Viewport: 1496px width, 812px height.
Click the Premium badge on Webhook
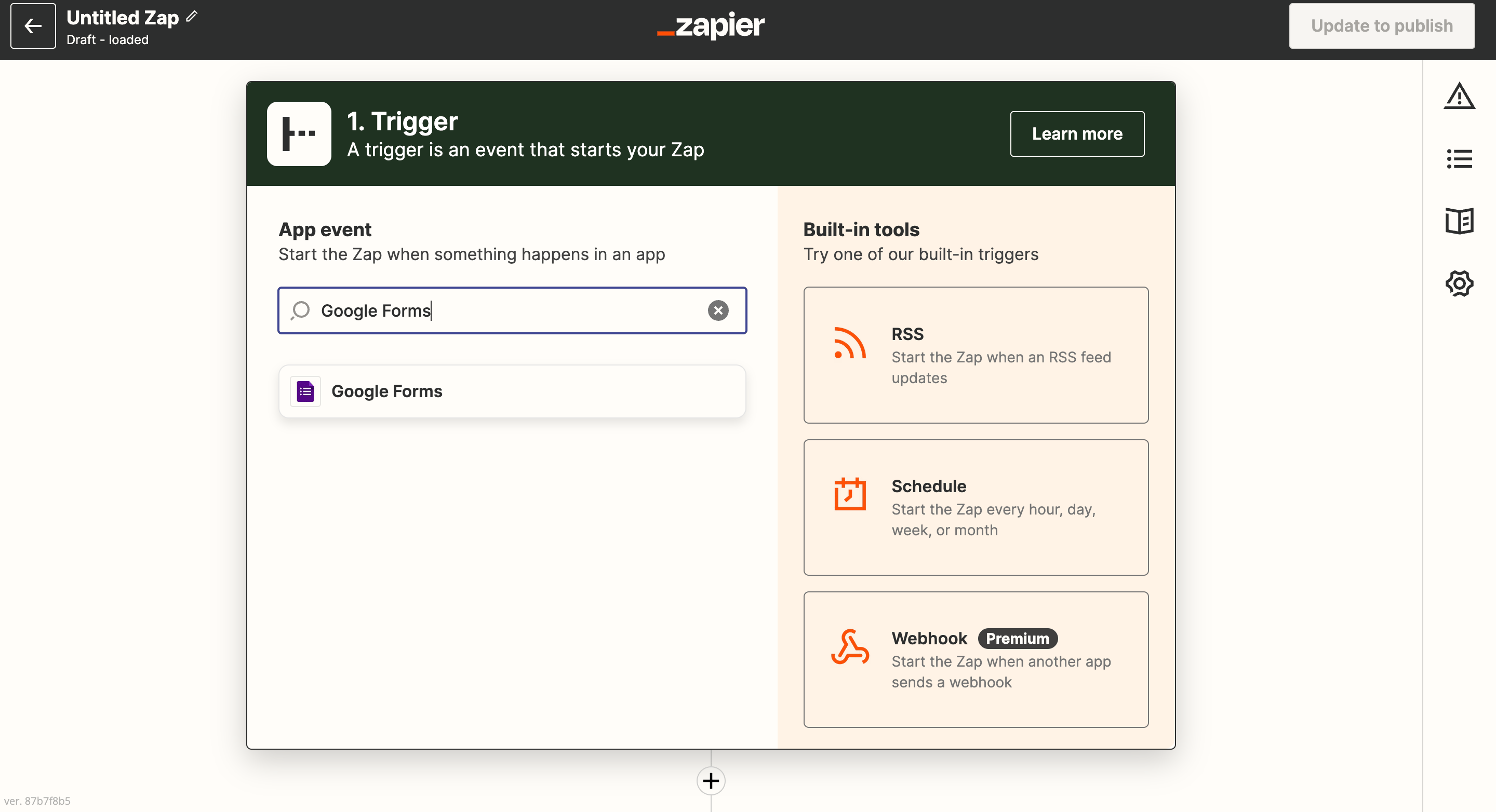pos(1018,639)
